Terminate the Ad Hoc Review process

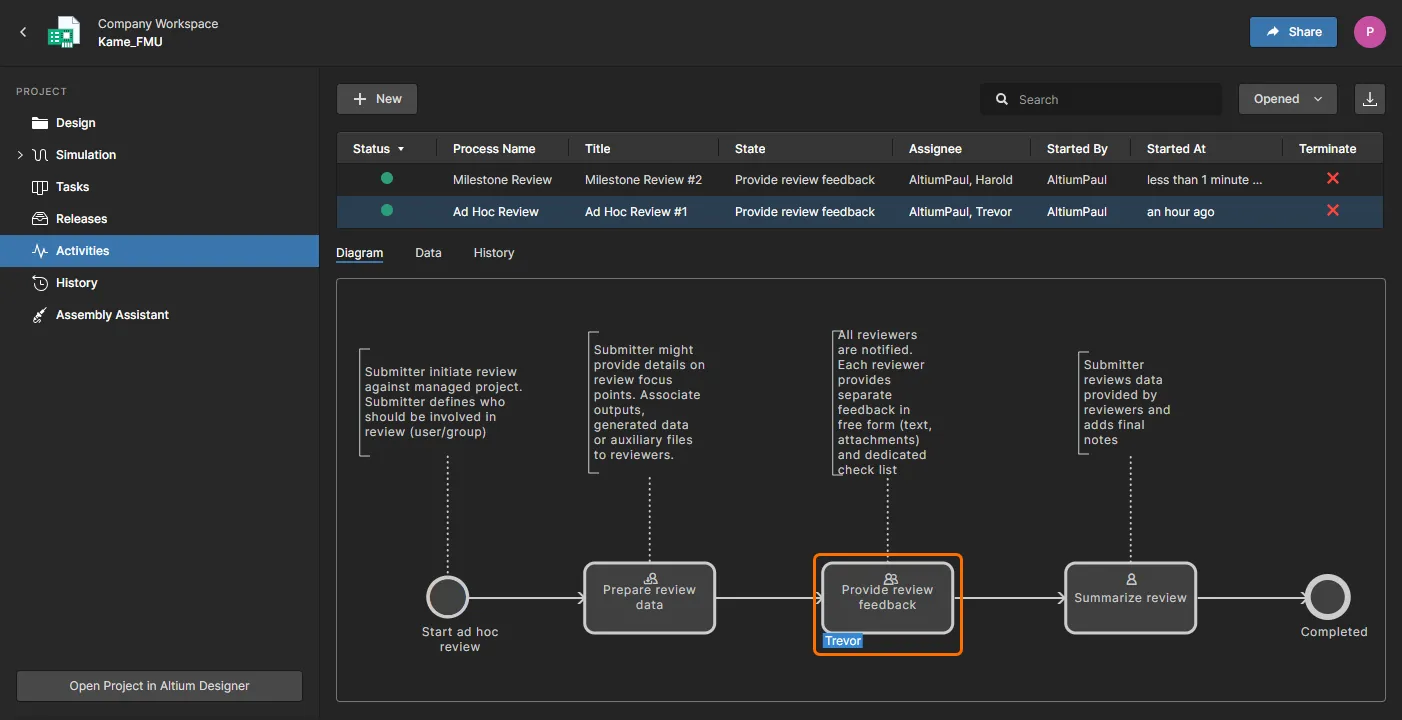[1332, 211]
